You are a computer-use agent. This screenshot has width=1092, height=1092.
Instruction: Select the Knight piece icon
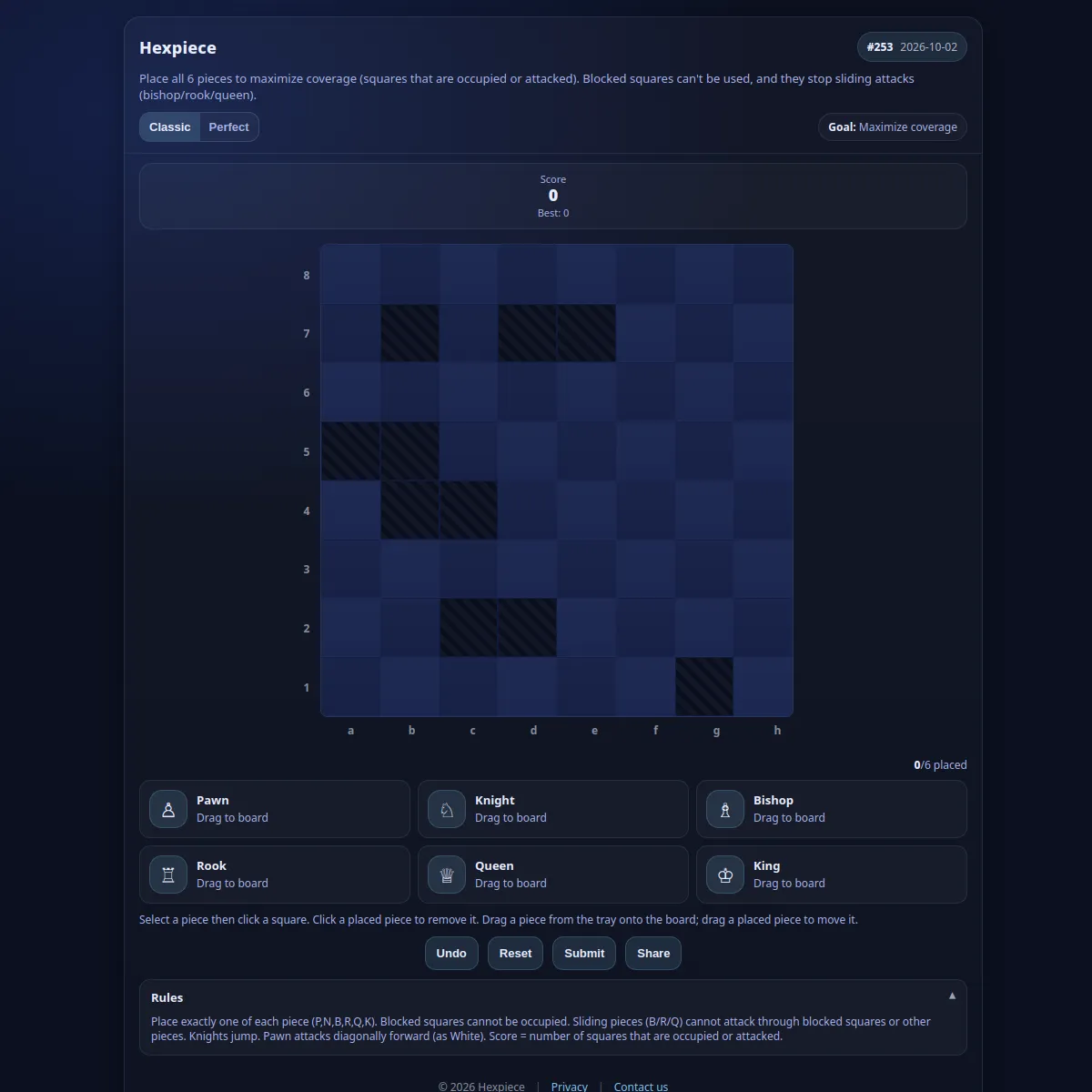[447, 809]
